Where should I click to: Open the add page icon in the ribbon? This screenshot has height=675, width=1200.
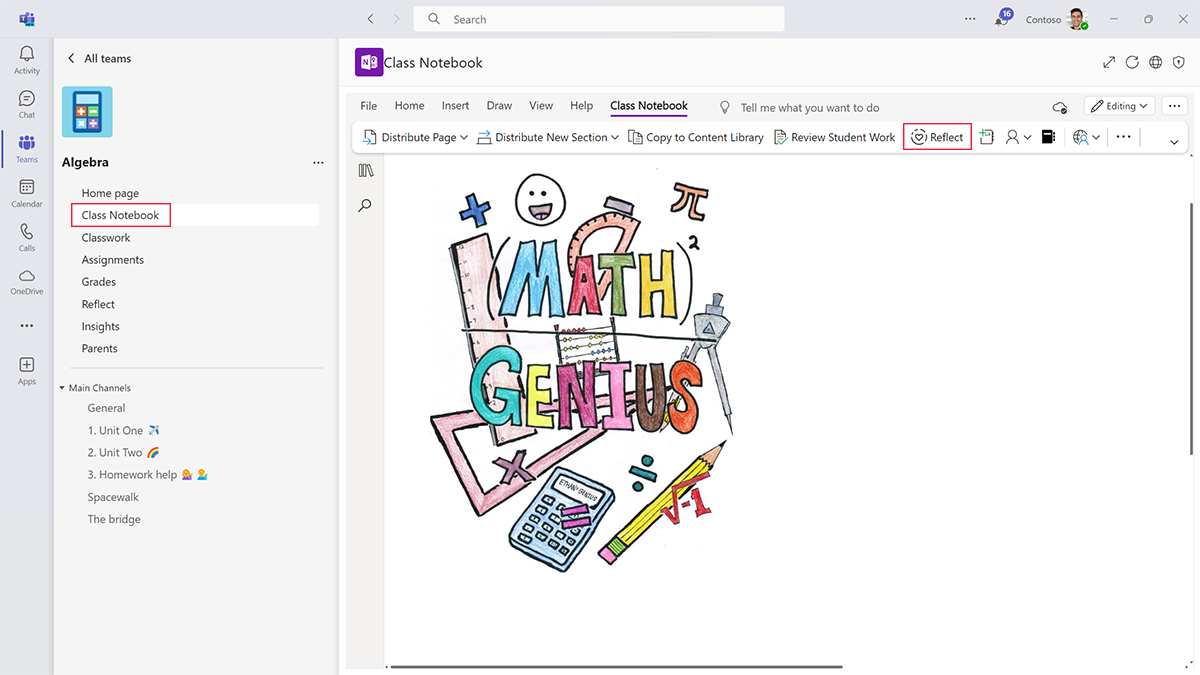(986, 137)
